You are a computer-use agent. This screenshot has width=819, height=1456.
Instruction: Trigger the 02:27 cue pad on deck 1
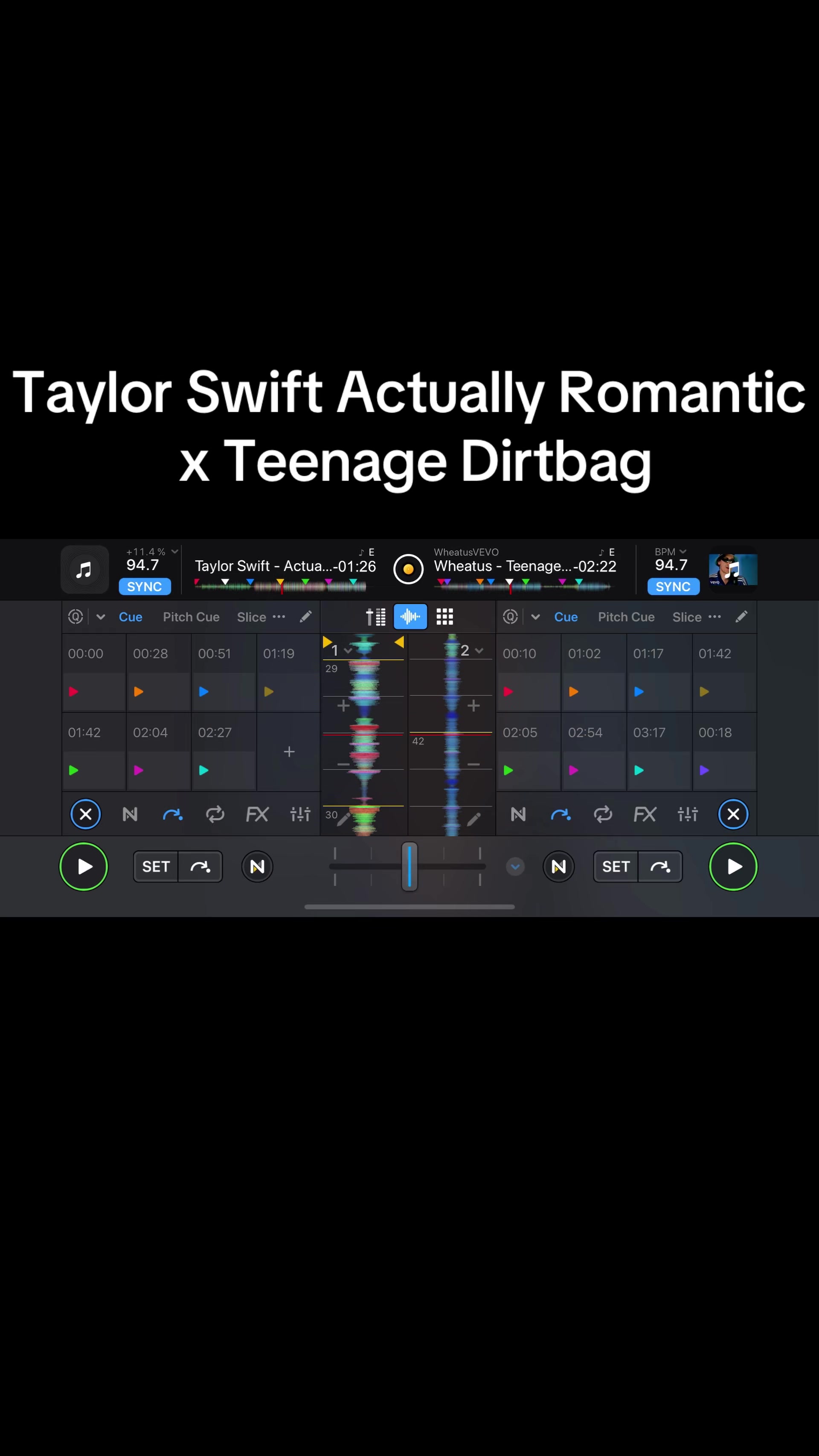pyautogui.click(x=224, y=752)
